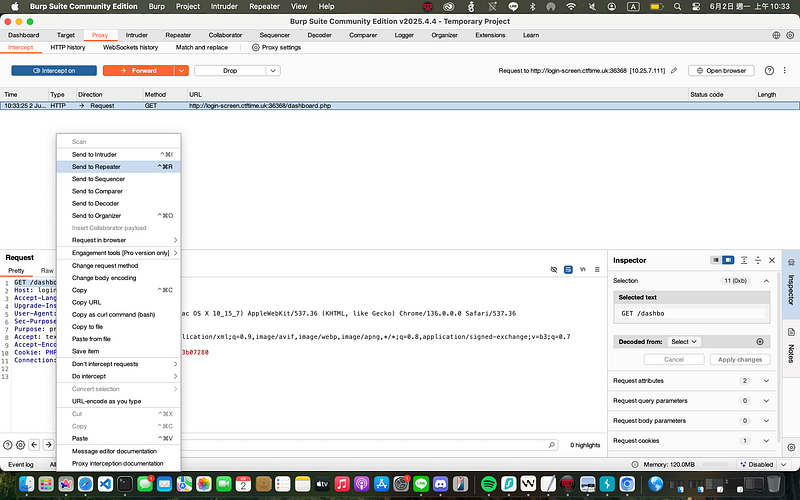The height and width of the screenshot is (500, 800).
Task: Click Memory usage progress bar
Action: pyautogui.click(x=714, y=465)
